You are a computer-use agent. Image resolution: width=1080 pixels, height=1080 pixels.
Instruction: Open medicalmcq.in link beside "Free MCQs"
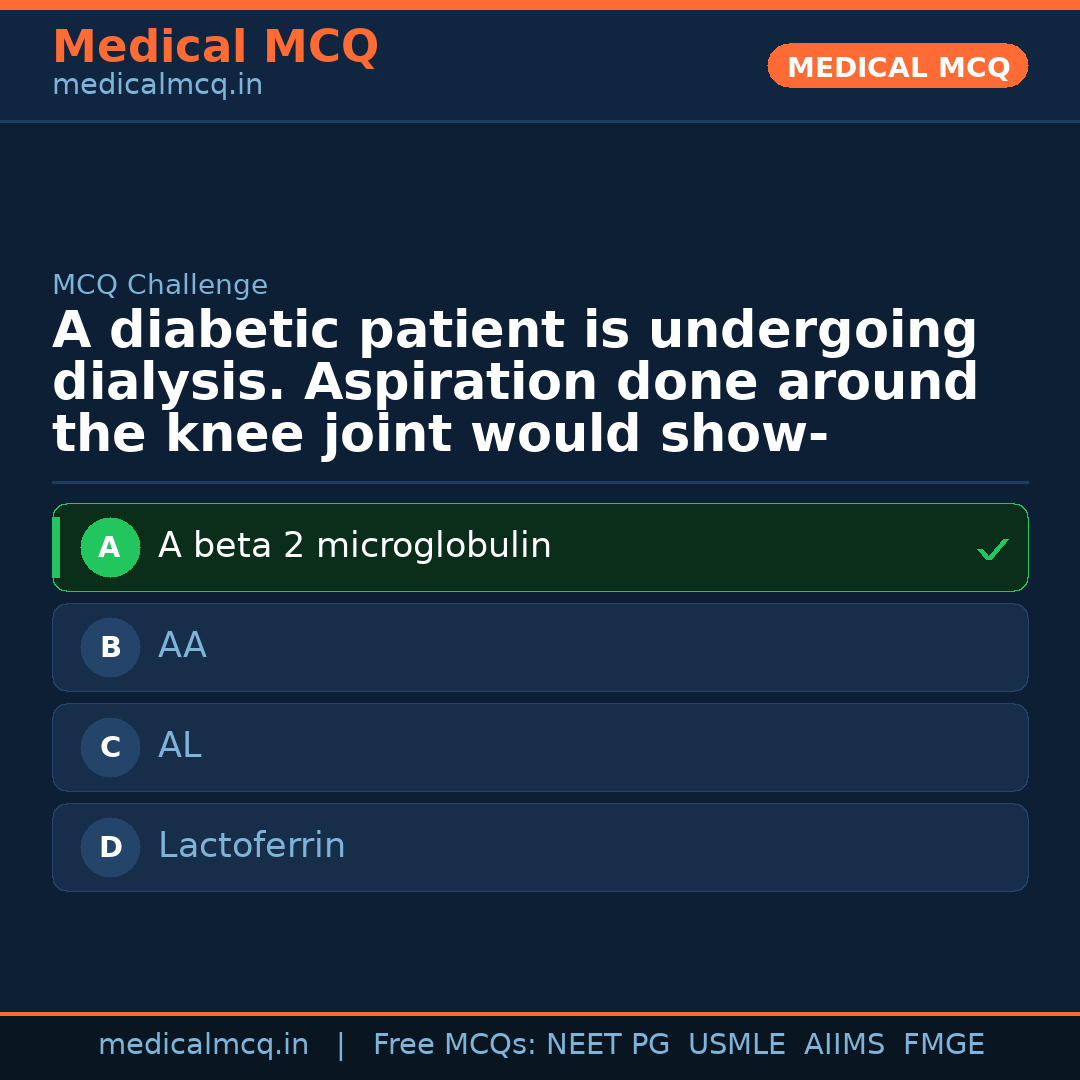203,1045
